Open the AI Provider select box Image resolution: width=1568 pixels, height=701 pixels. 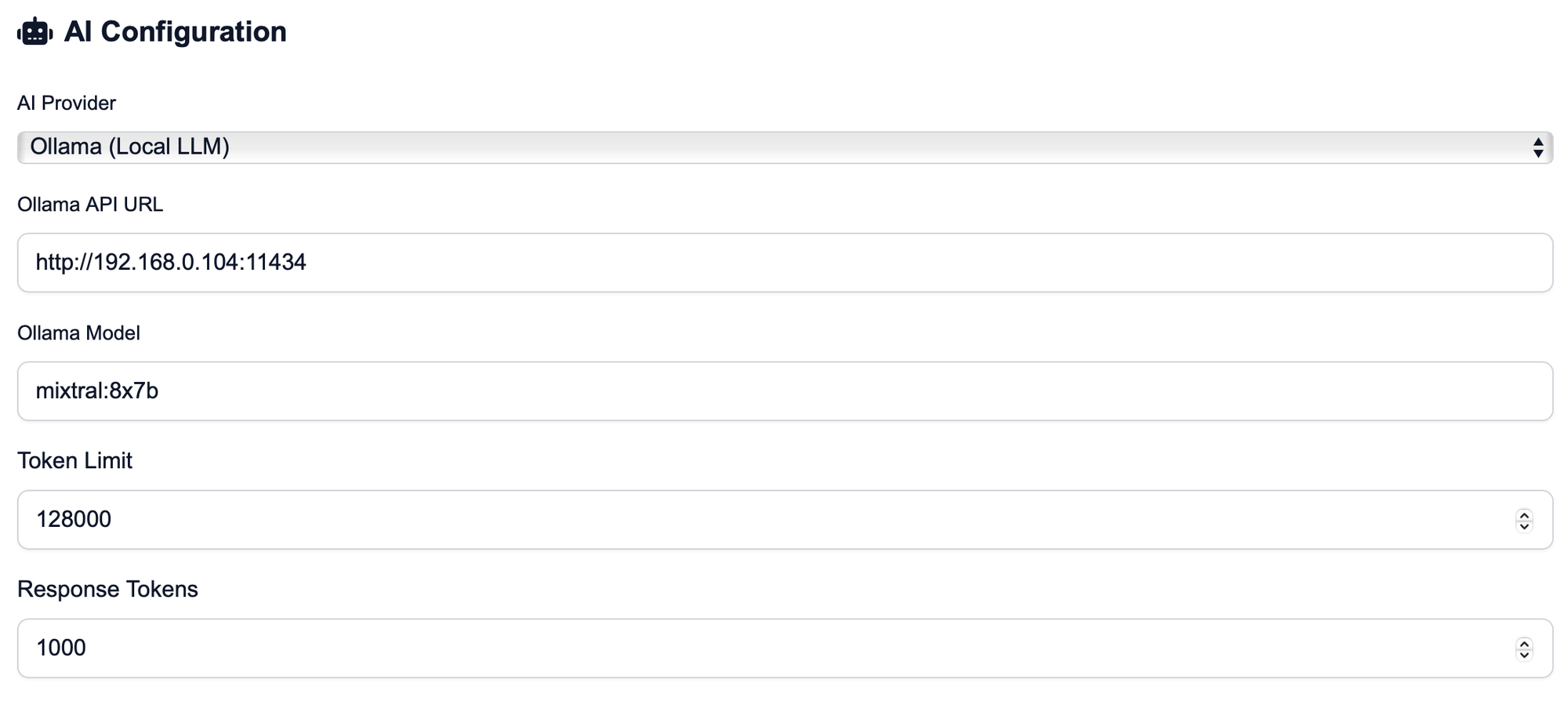click(x=785, y=147)
